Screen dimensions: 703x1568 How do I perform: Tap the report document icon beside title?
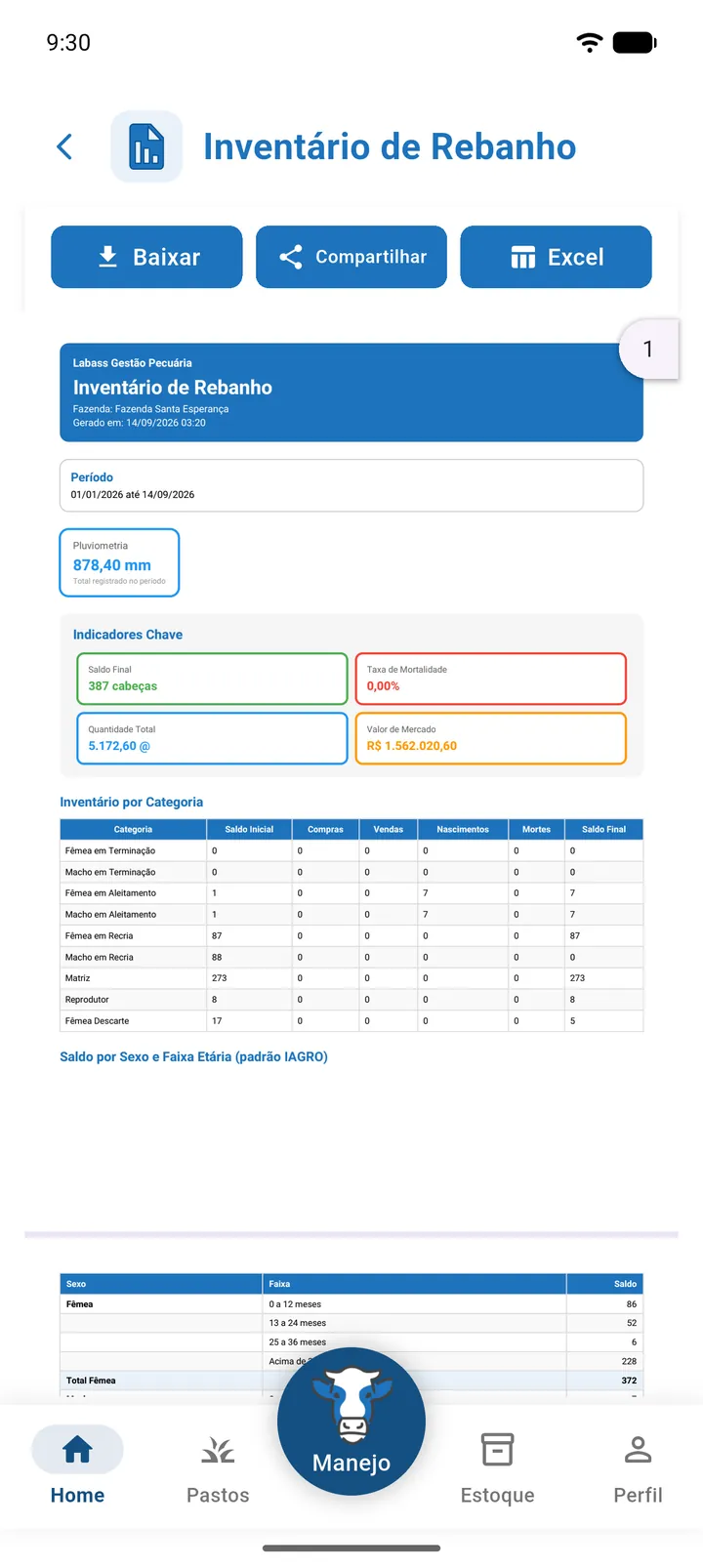pyautogui.click(x=146, y=146)
